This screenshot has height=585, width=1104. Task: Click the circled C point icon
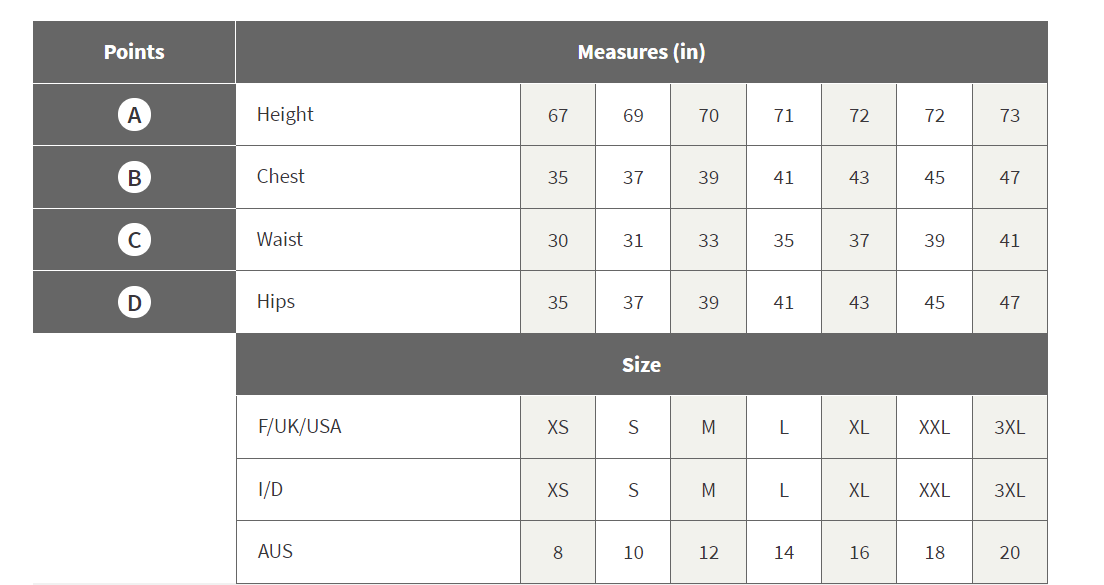coord(134,240)
